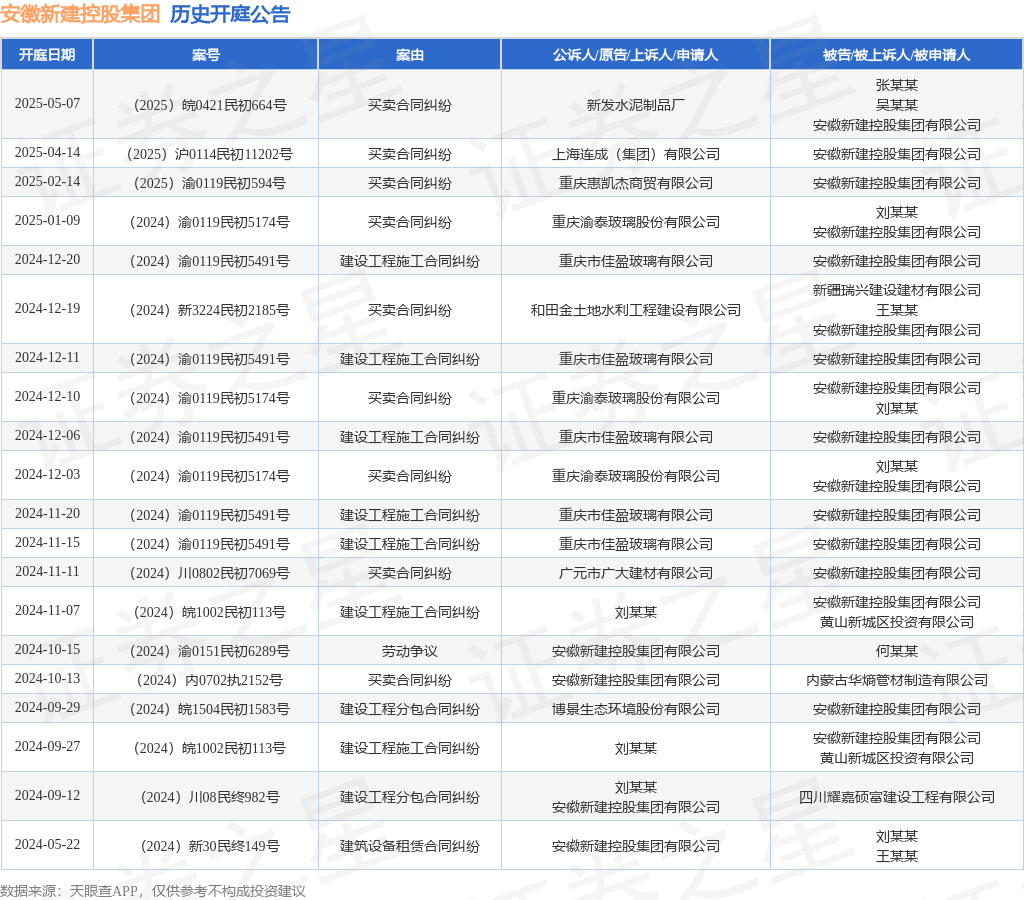Click date cell 2024-05-22
The image size is (1024, 900).
(x=47, y=844)
